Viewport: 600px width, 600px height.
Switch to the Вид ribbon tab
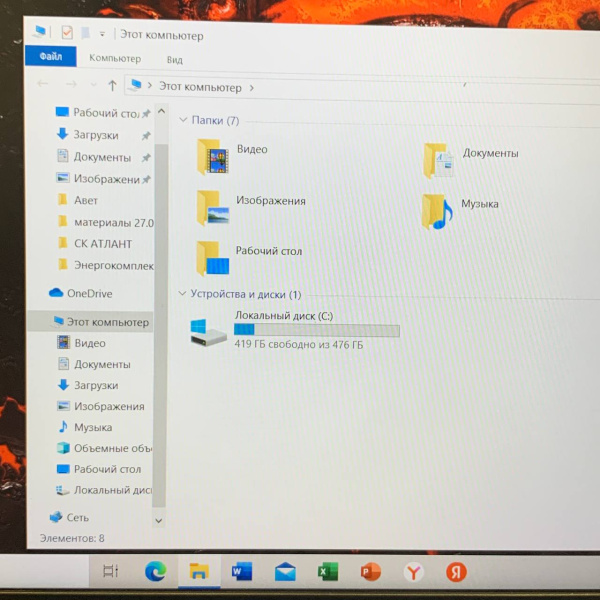174,60
